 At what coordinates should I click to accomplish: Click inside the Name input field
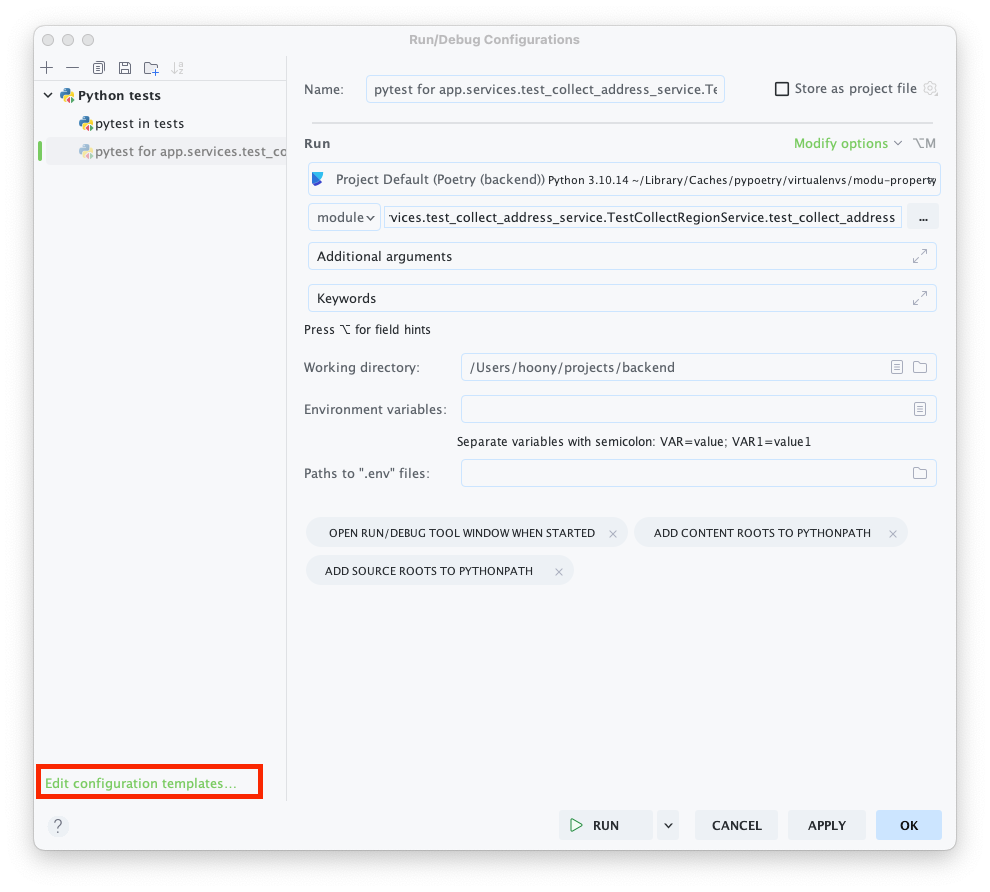545,88
